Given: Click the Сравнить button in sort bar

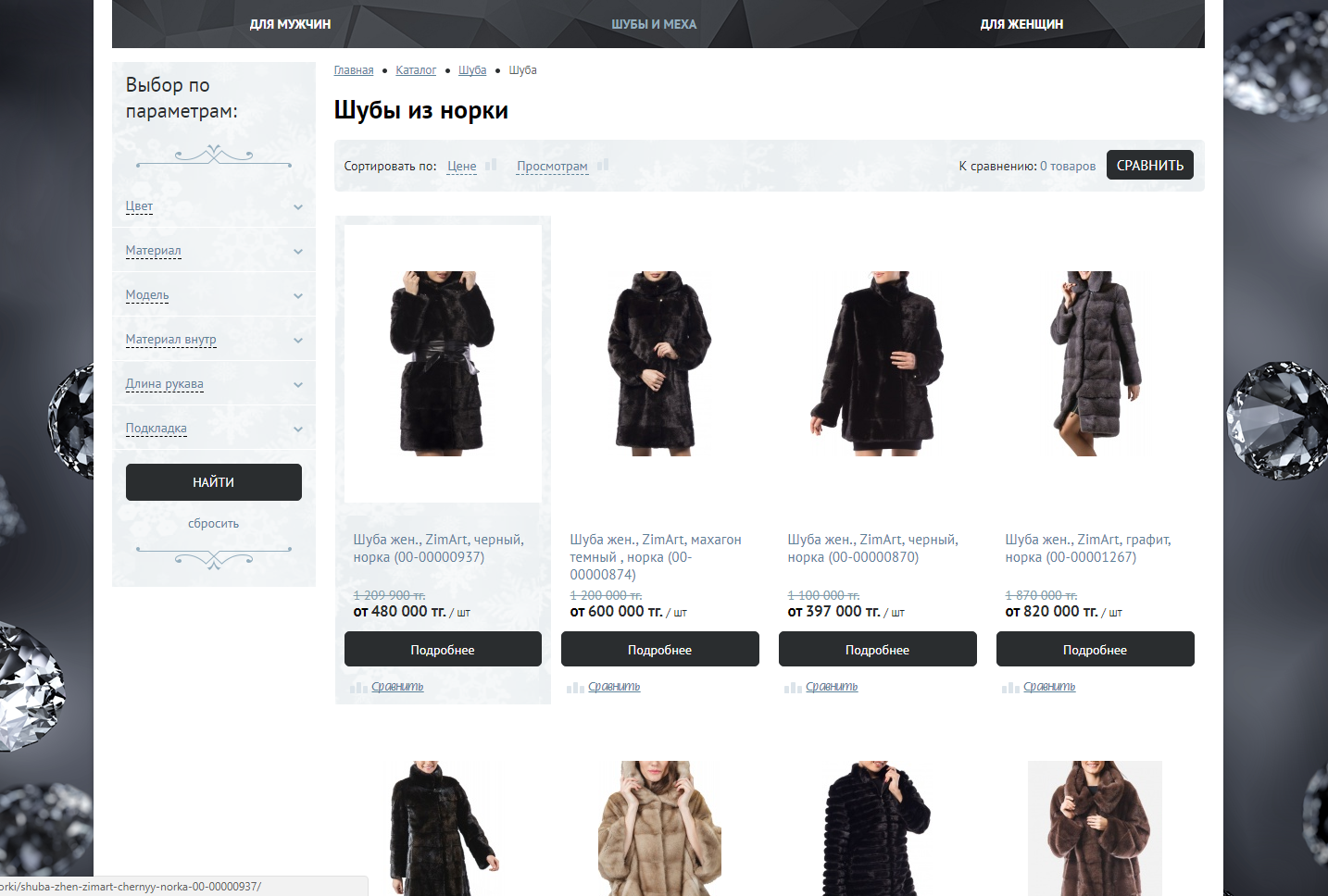Looking at the screenshot, I should [x=1149, y=166].
